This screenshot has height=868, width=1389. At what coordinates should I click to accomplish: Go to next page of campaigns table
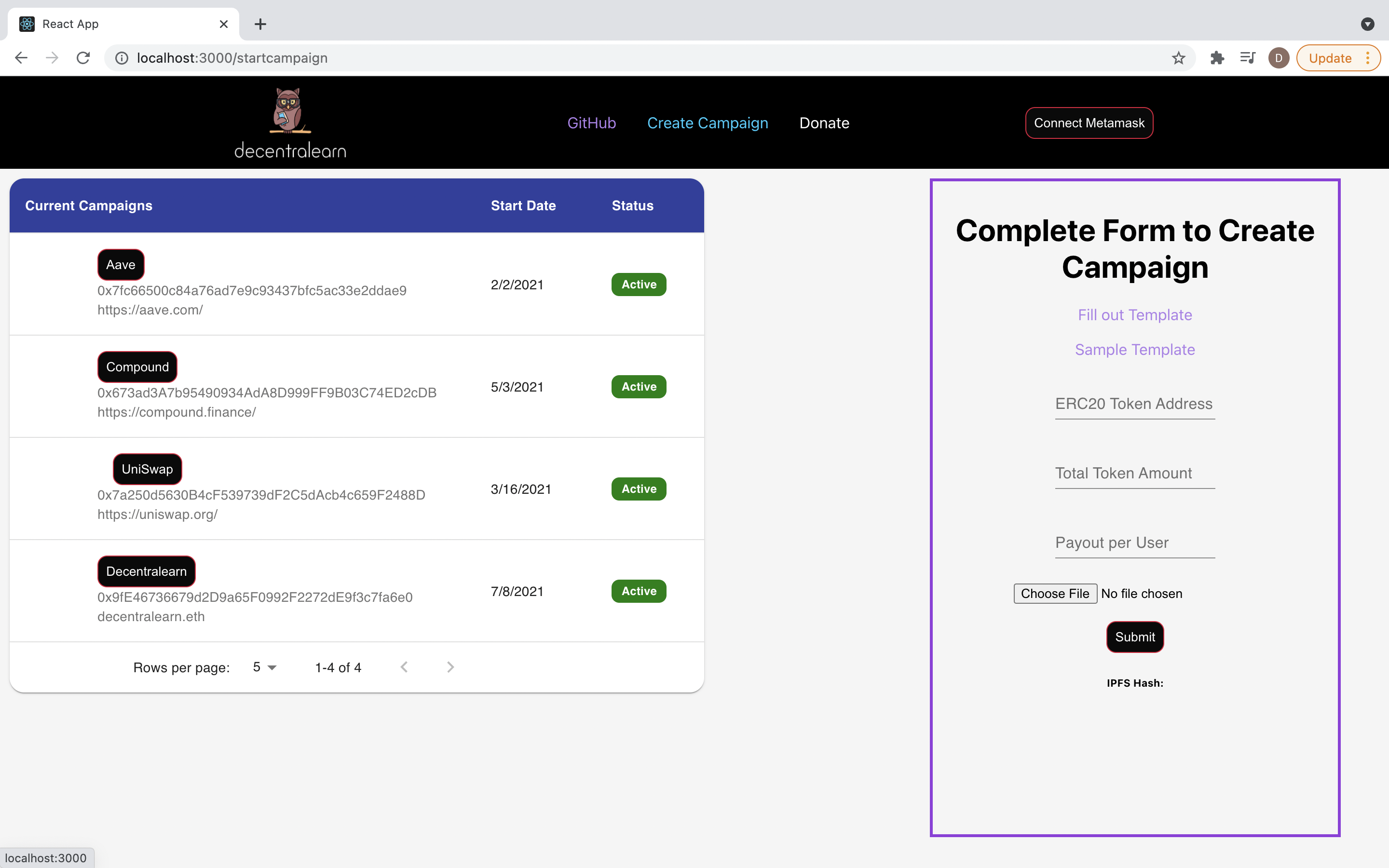(x=450, y=667)
